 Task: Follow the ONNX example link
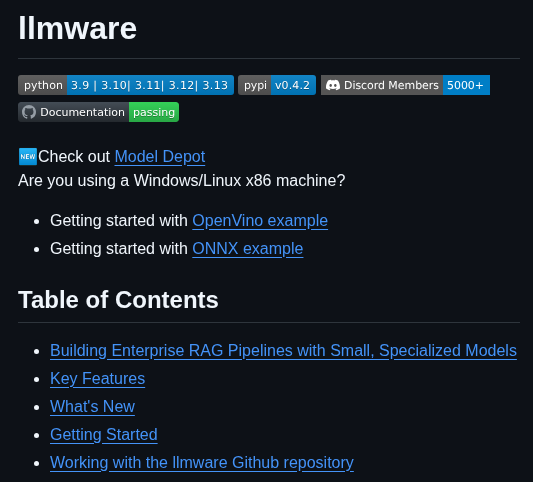248,248
